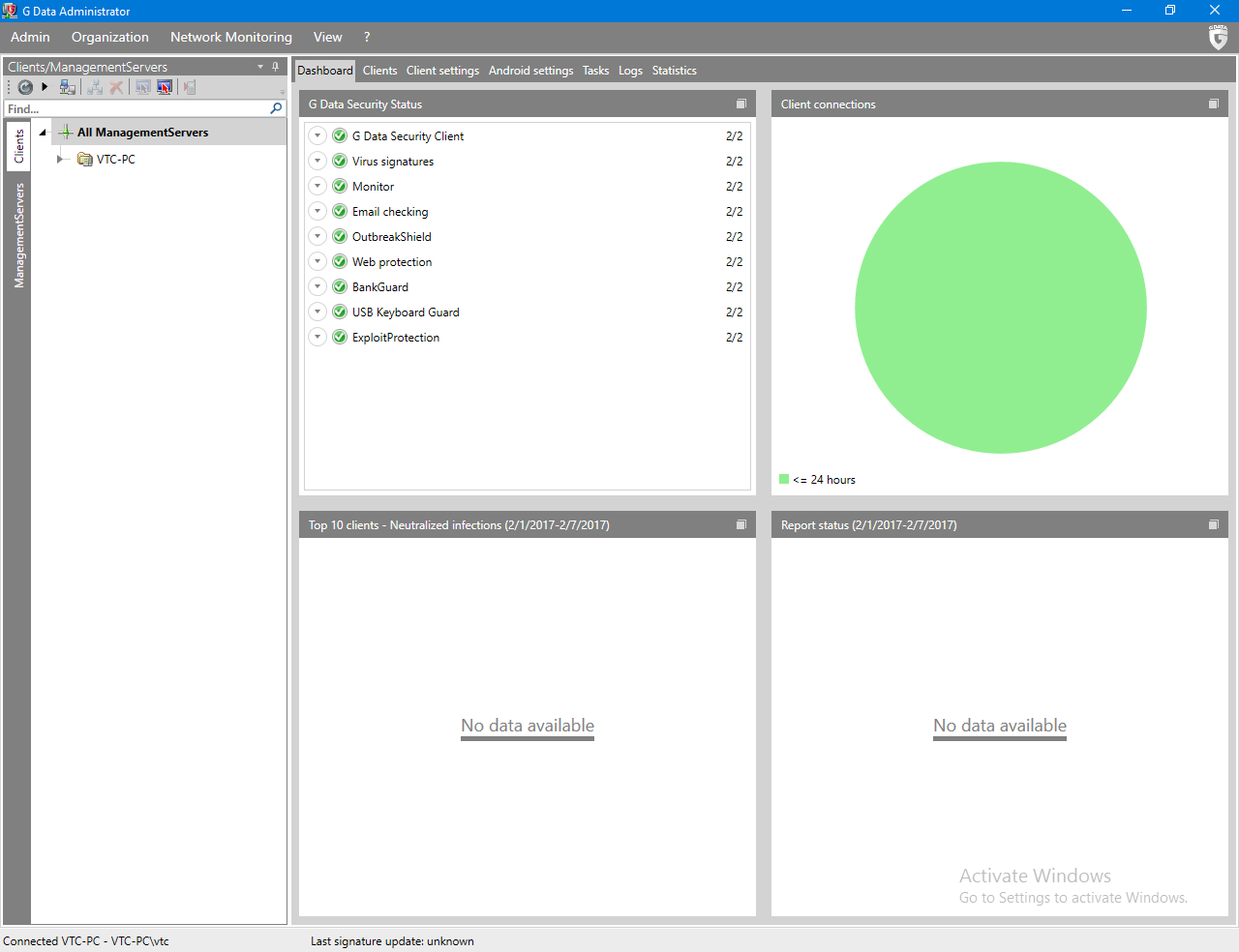Toggle the pin on Clients/ManagementServers panel

[276, 67]
